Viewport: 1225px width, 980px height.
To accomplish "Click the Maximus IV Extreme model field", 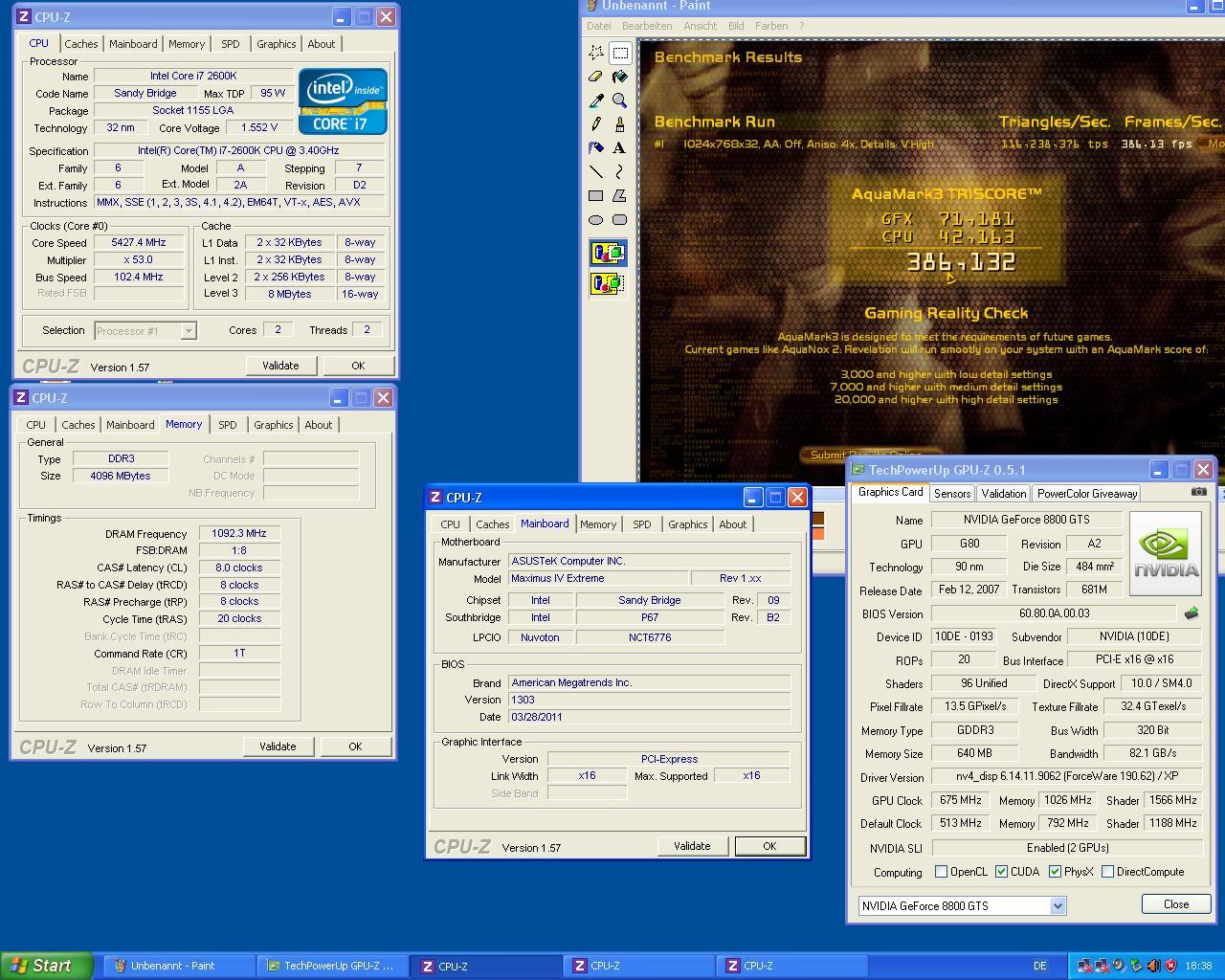I will (597, 578).
